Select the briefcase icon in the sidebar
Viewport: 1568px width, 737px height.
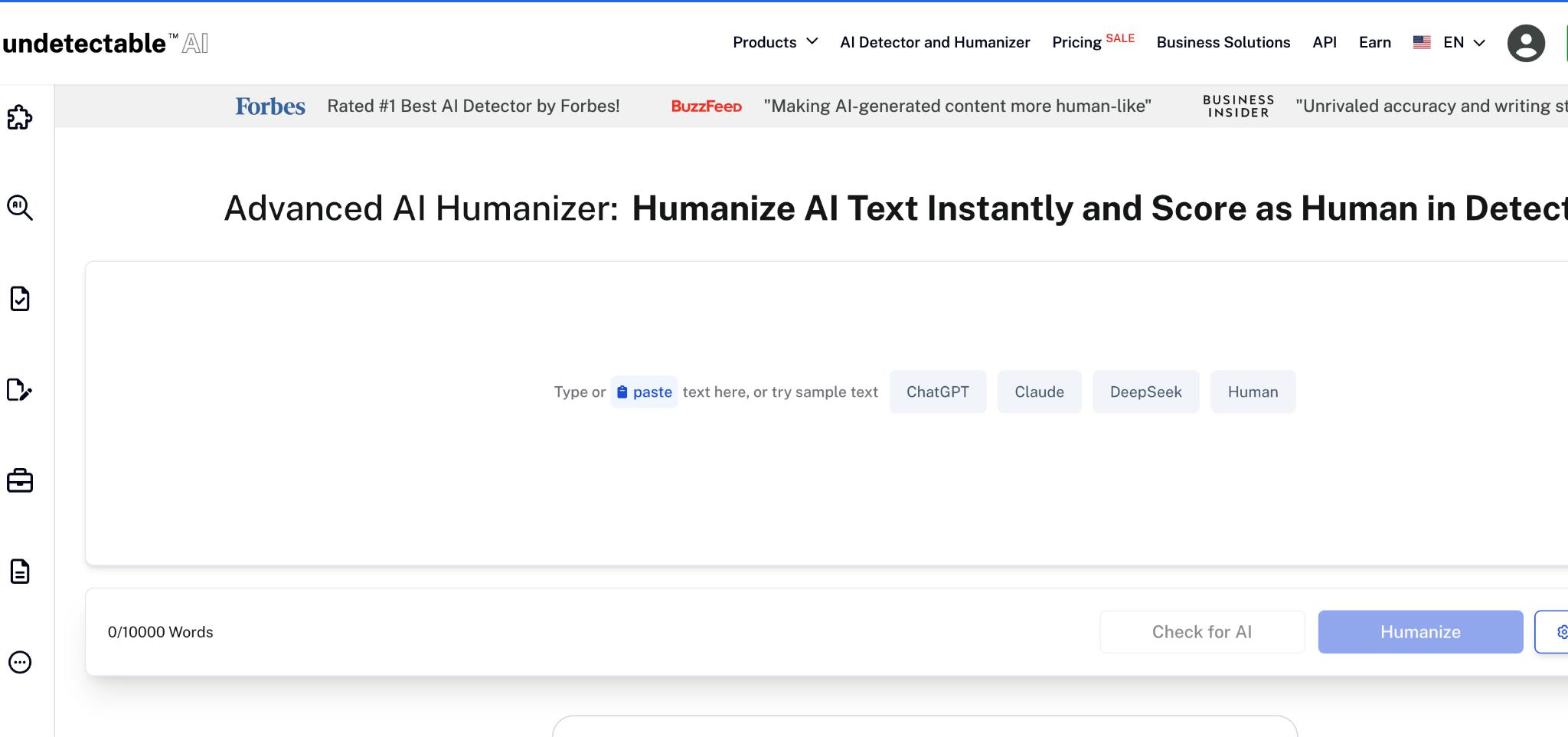pos(21,481)
